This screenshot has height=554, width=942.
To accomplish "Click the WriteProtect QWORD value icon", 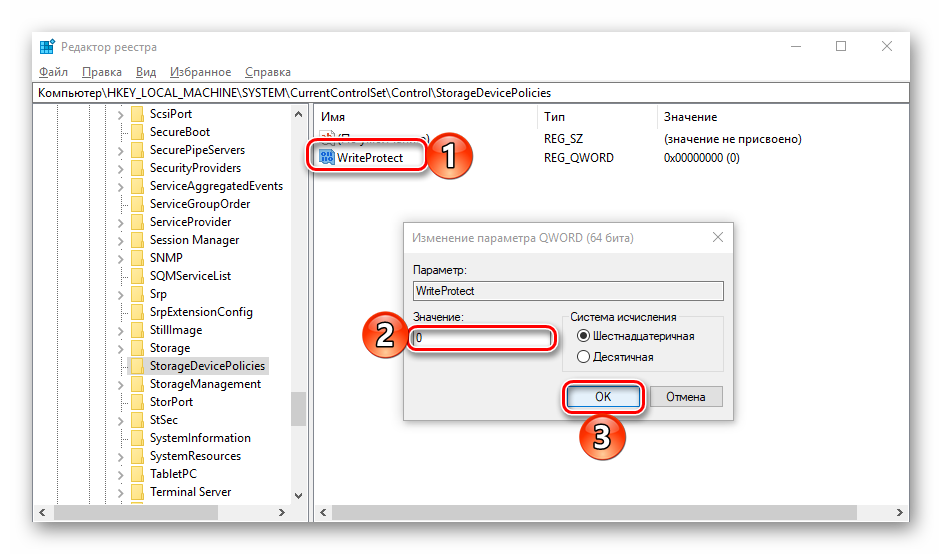I will coord(326,157).
